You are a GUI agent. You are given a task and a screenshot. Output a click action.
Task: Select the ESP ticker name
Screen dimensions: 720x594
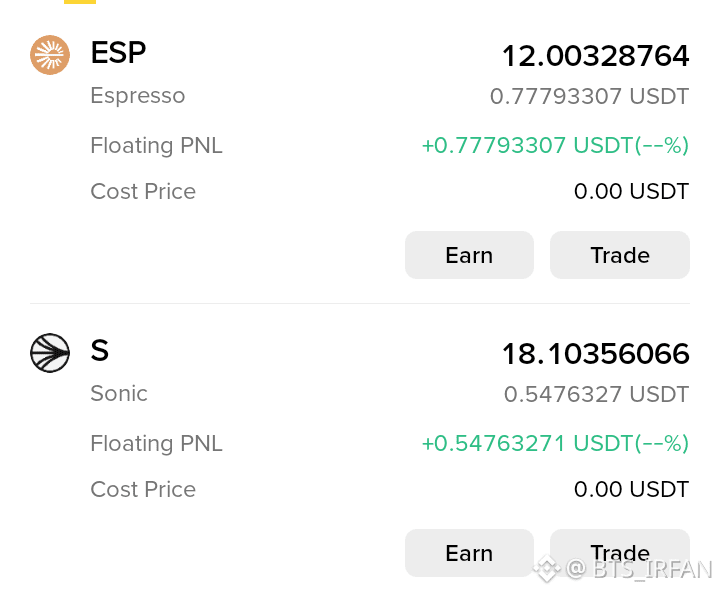click(118, 52)
